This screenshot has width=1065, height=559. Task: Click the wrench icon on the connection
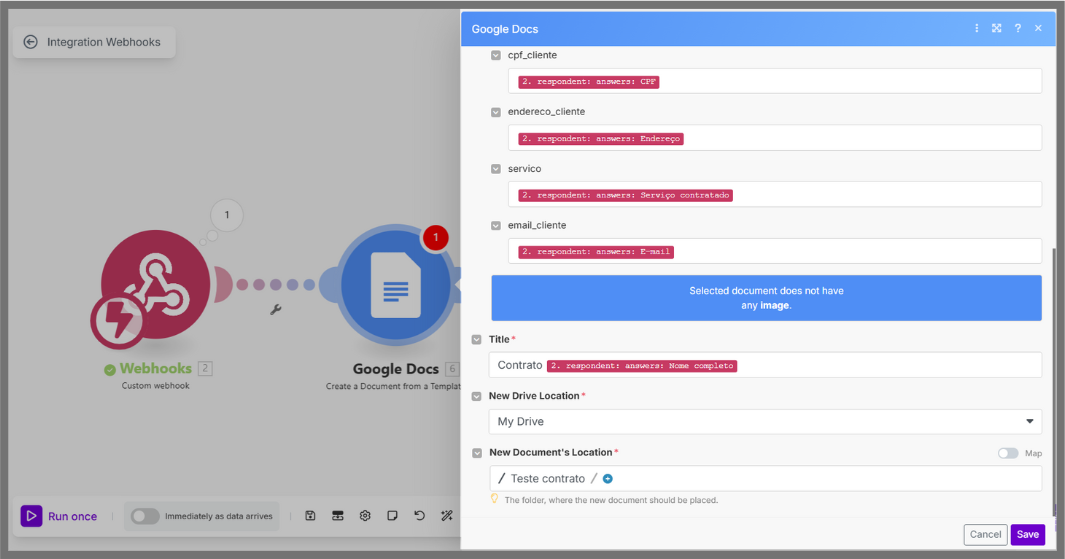276,310
